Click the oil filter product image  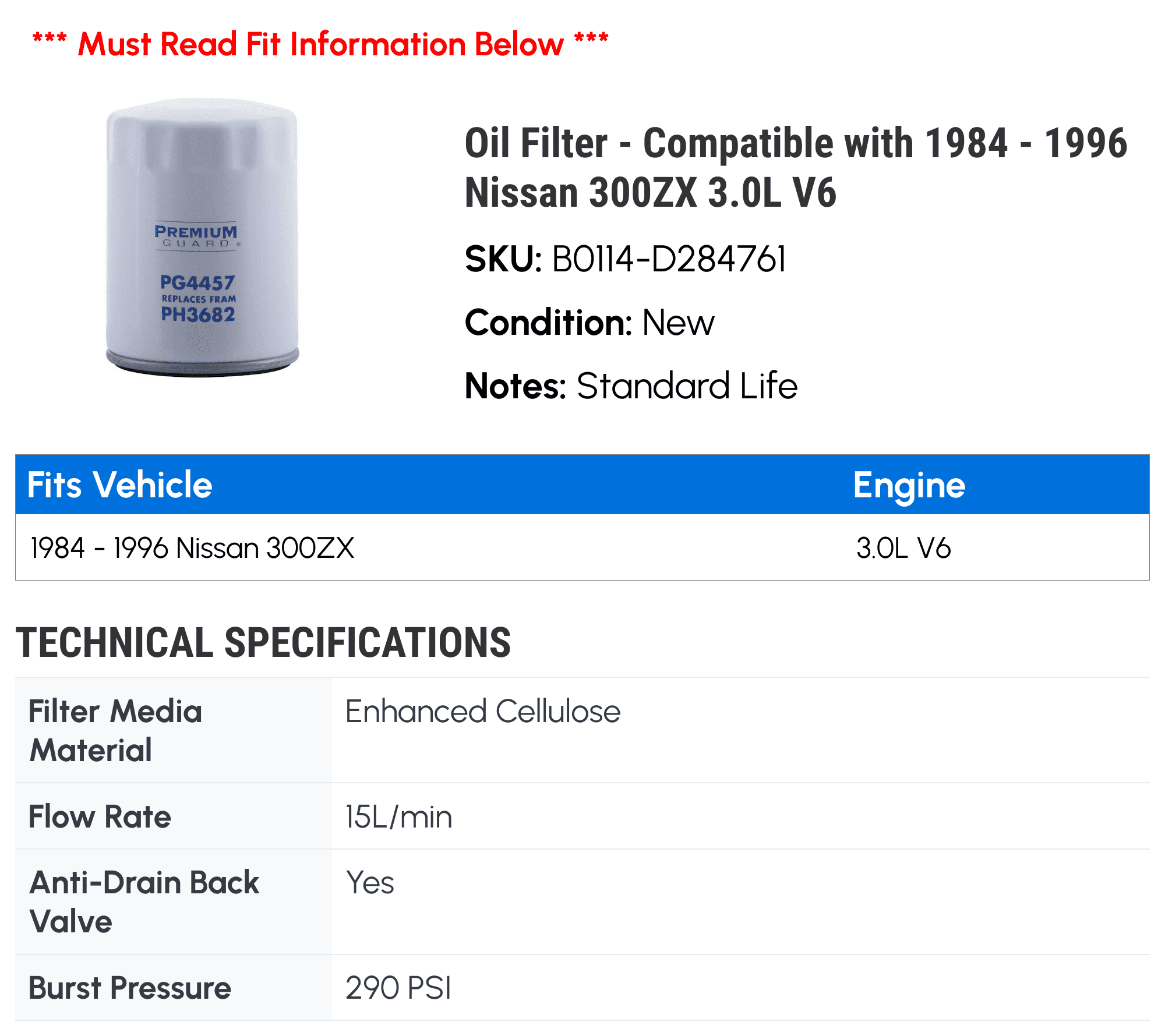pos(202,238)
